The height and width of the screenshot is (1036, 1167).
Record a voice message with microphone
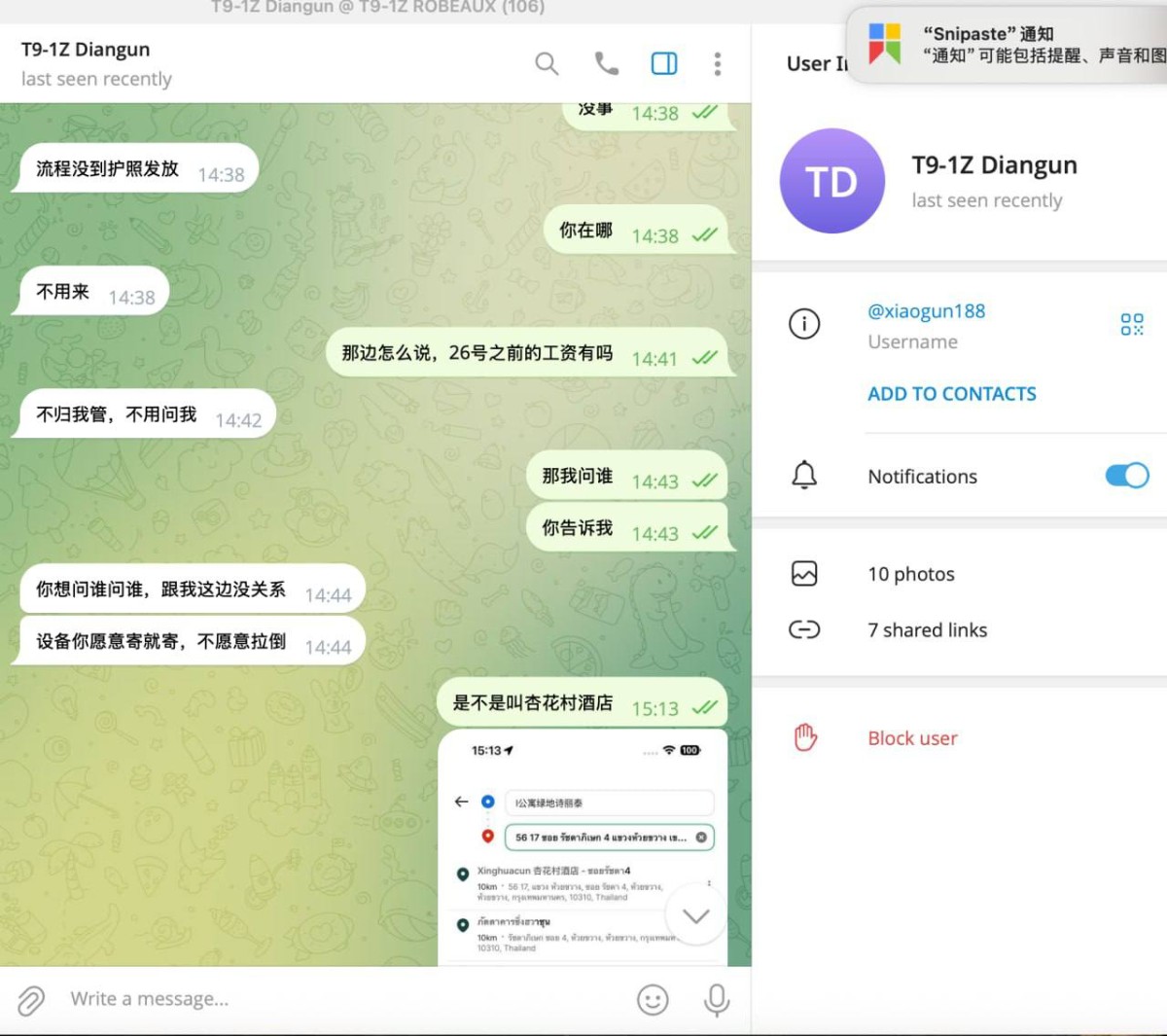tap(717, 1000)
